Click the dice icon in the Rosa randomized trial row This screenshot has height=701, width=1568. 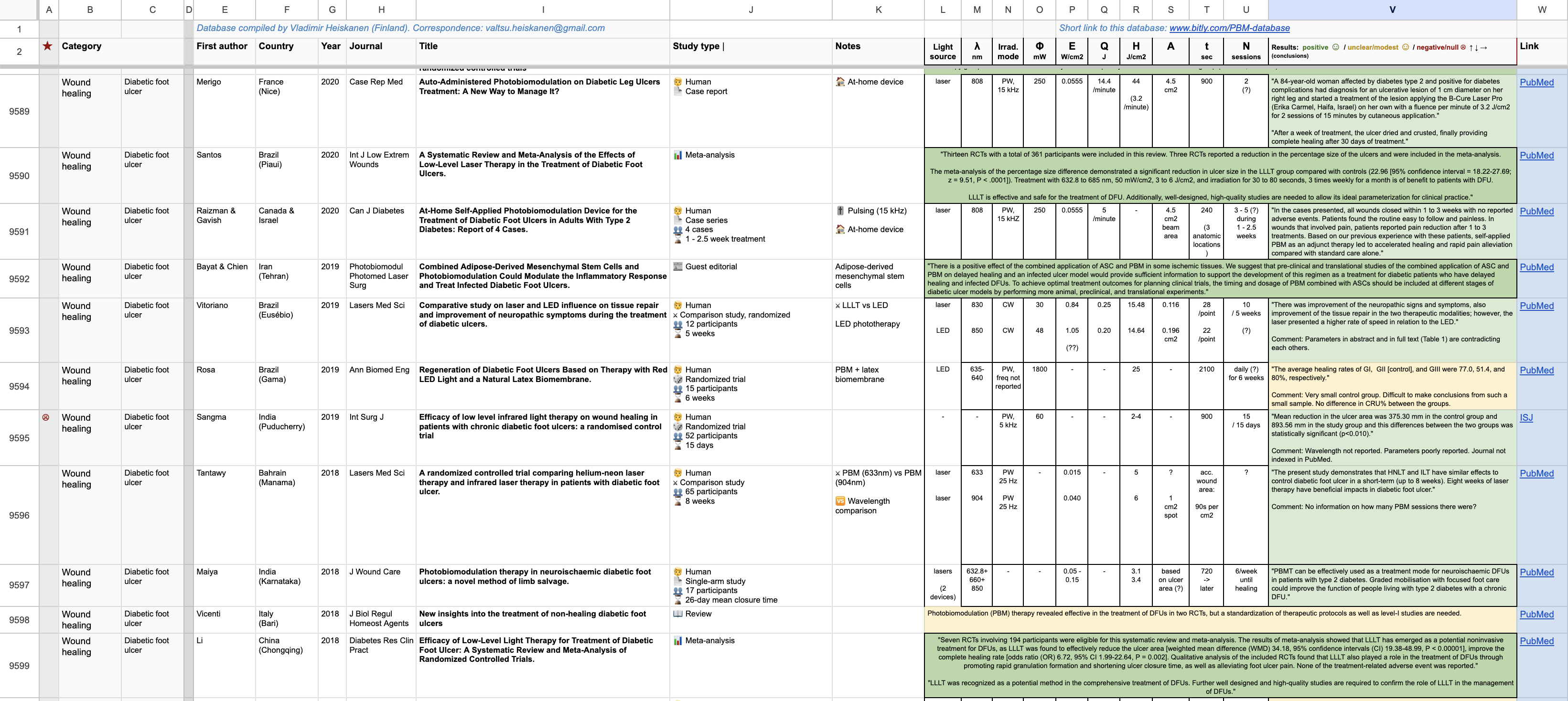click(677, 379)
